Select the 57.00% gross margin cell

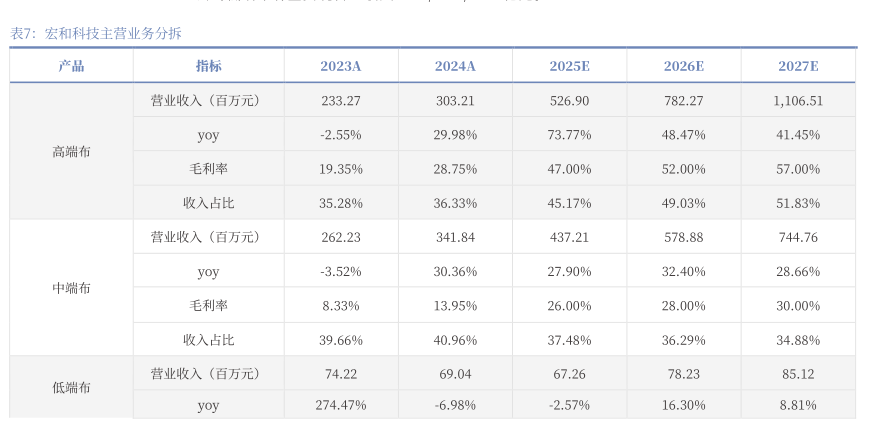click(798, 169)
